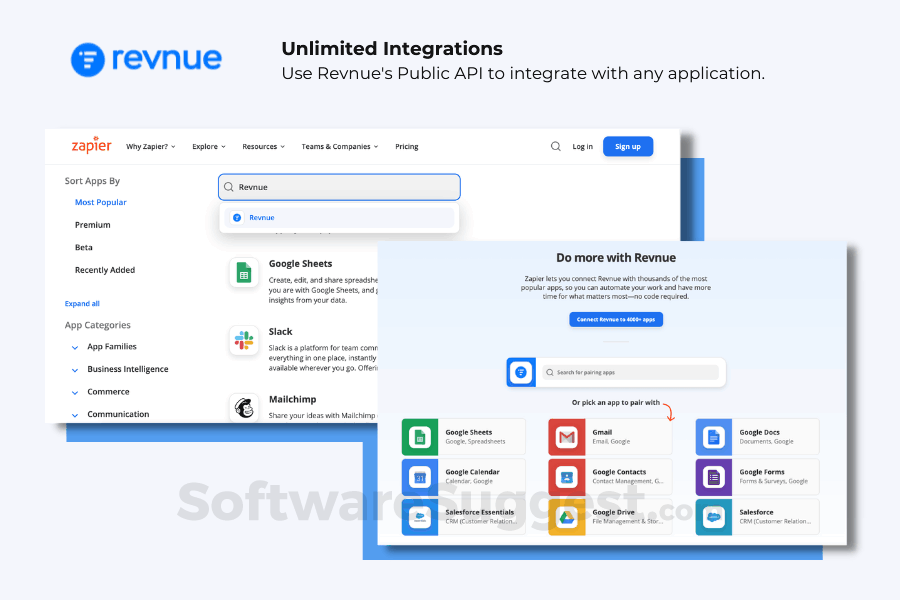Open the Why Zapier? dropdown menu
Screen dimensions: 900x600
point(151,146)
